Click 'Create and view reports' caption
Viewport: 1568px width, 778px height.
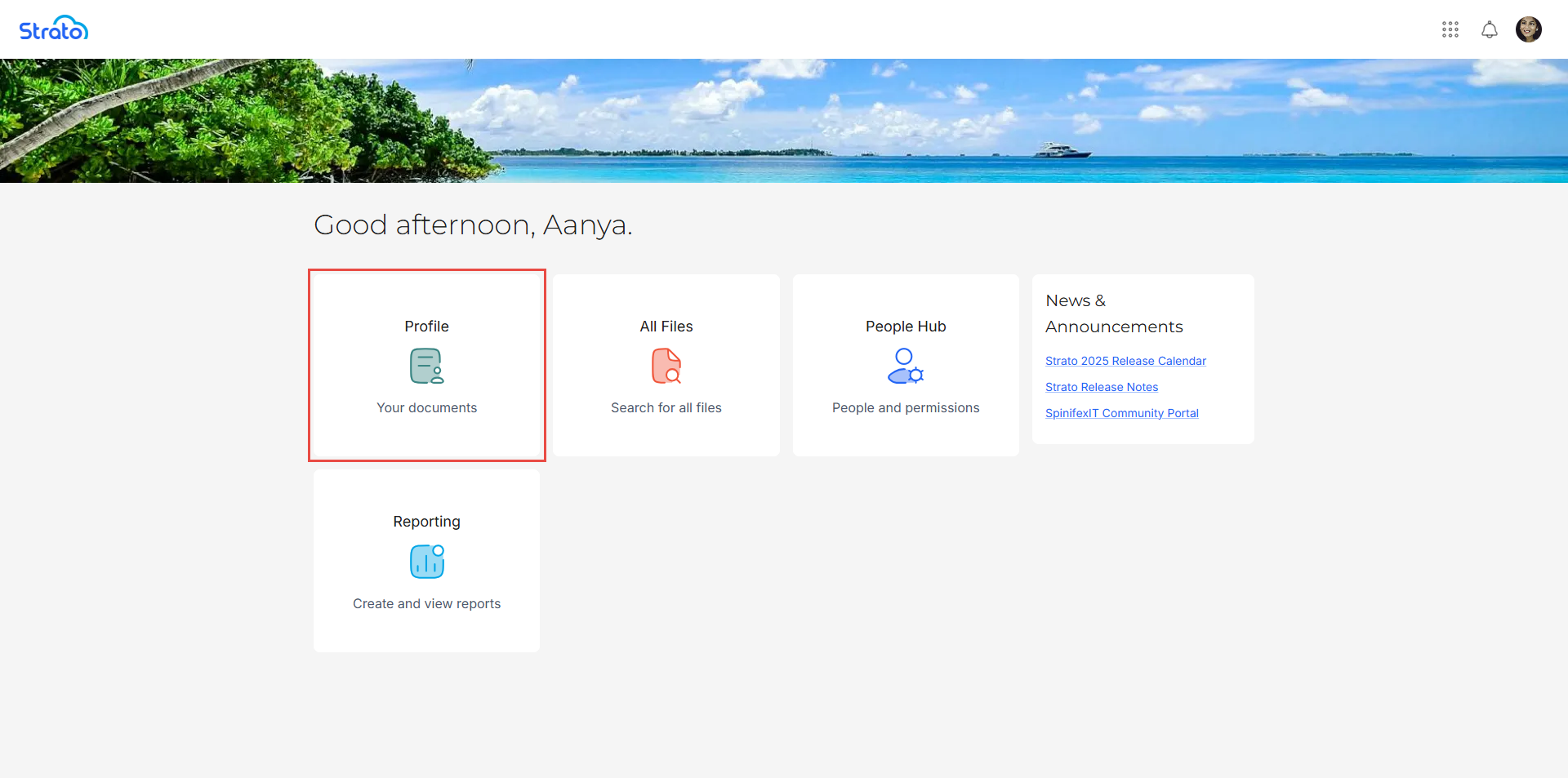point(426,603)
